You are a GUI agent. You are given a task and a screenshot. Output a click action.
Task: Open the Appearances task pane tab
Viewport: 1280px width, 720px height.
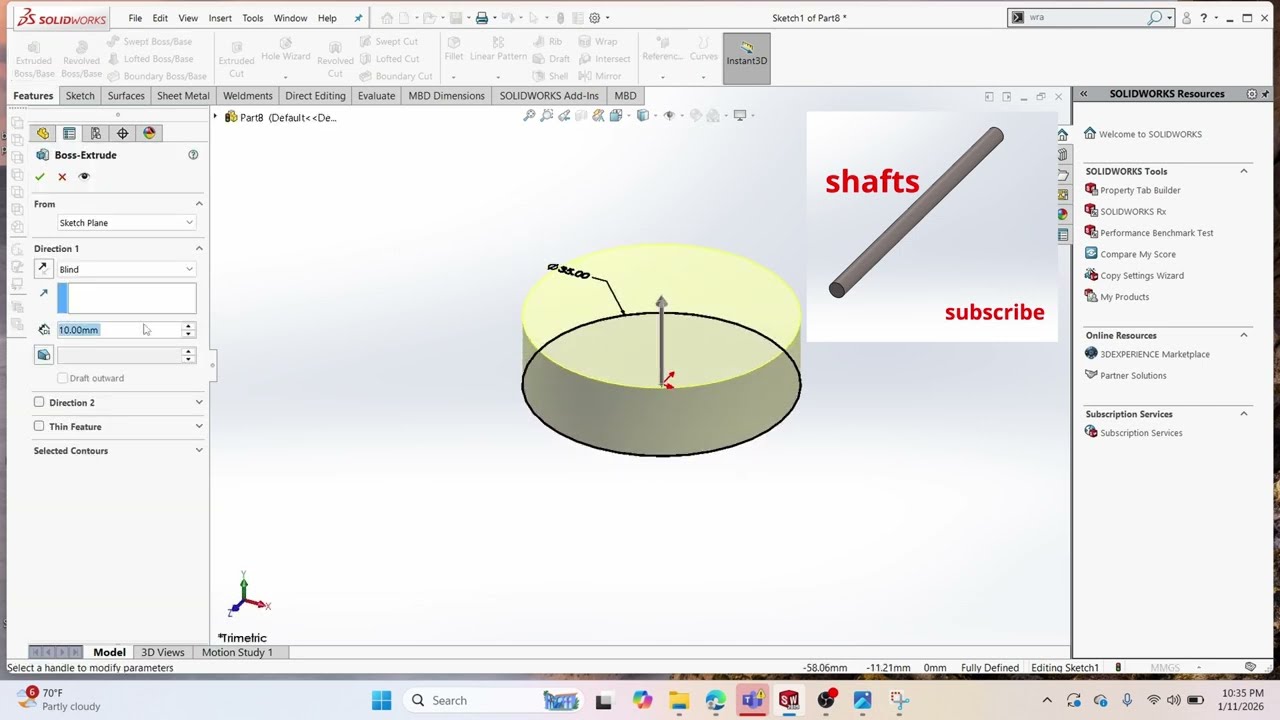[1062, 214]
